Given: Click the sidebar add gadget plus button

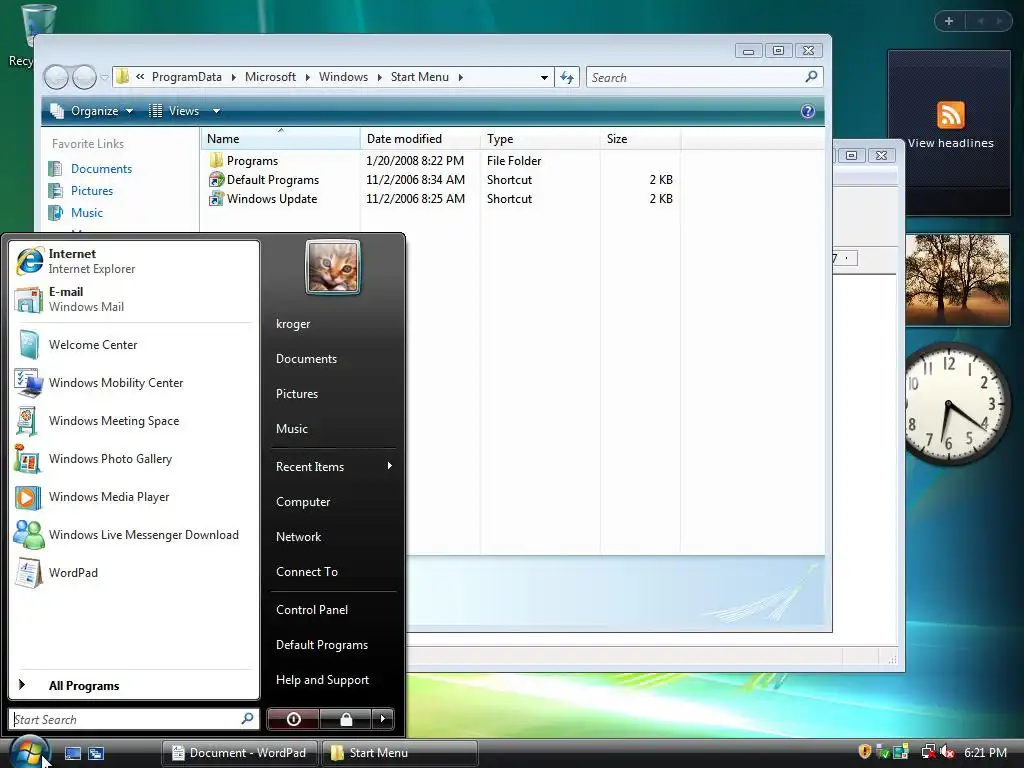Looking at the screenshot, I should point(949,21).
